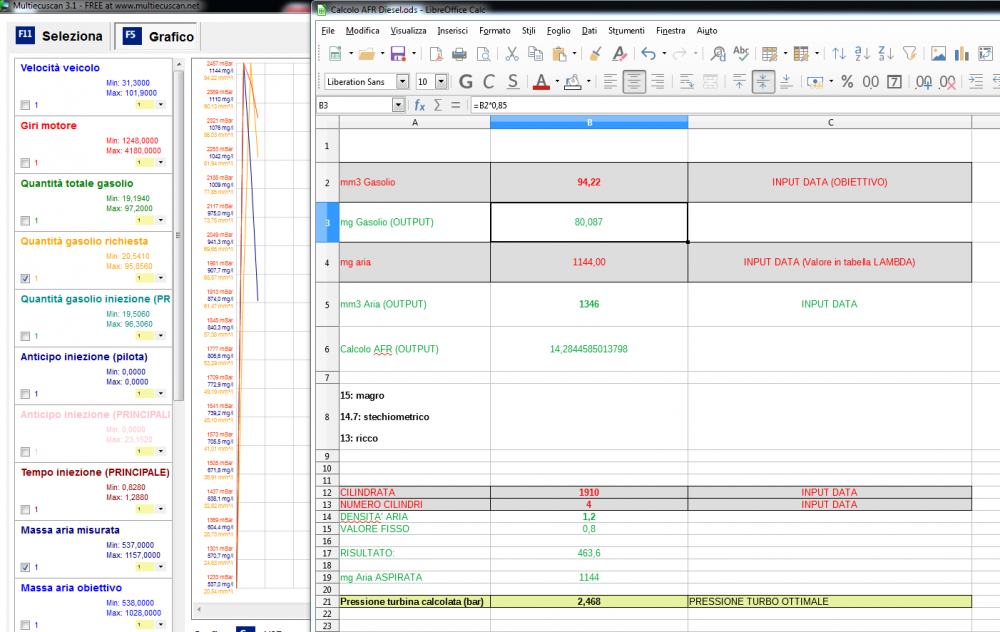Open the font name Liberation Sans dropdown

point(403,82)
